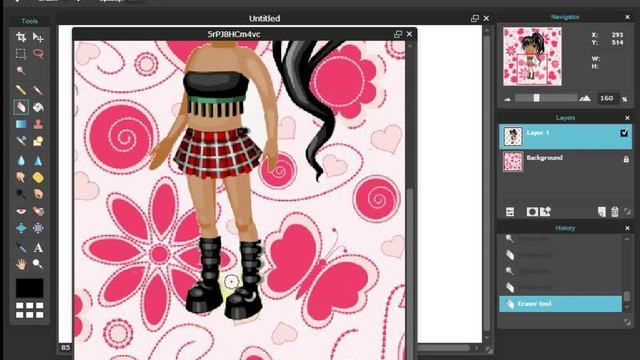The image size is (640, 360).
Task: Close the 5rPJ8HCm4vc image window
Action: (409, 34)
